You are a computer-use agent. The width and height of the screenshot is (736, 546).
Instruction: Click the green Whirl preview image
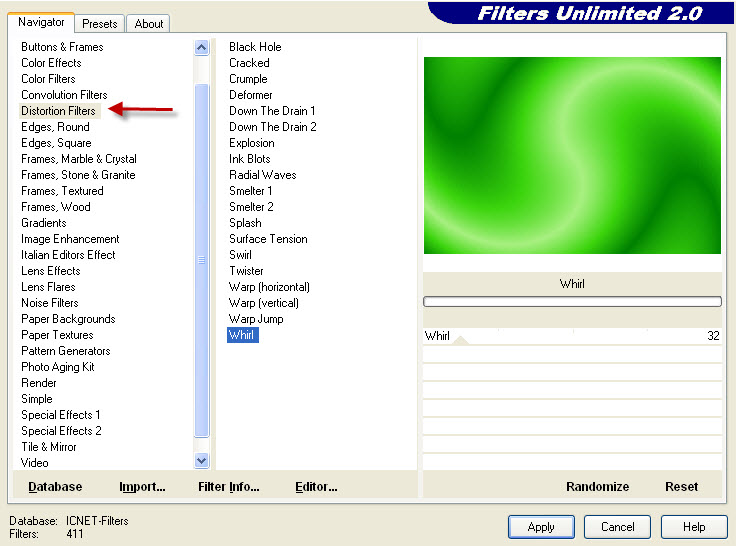(x=572, y=155)
